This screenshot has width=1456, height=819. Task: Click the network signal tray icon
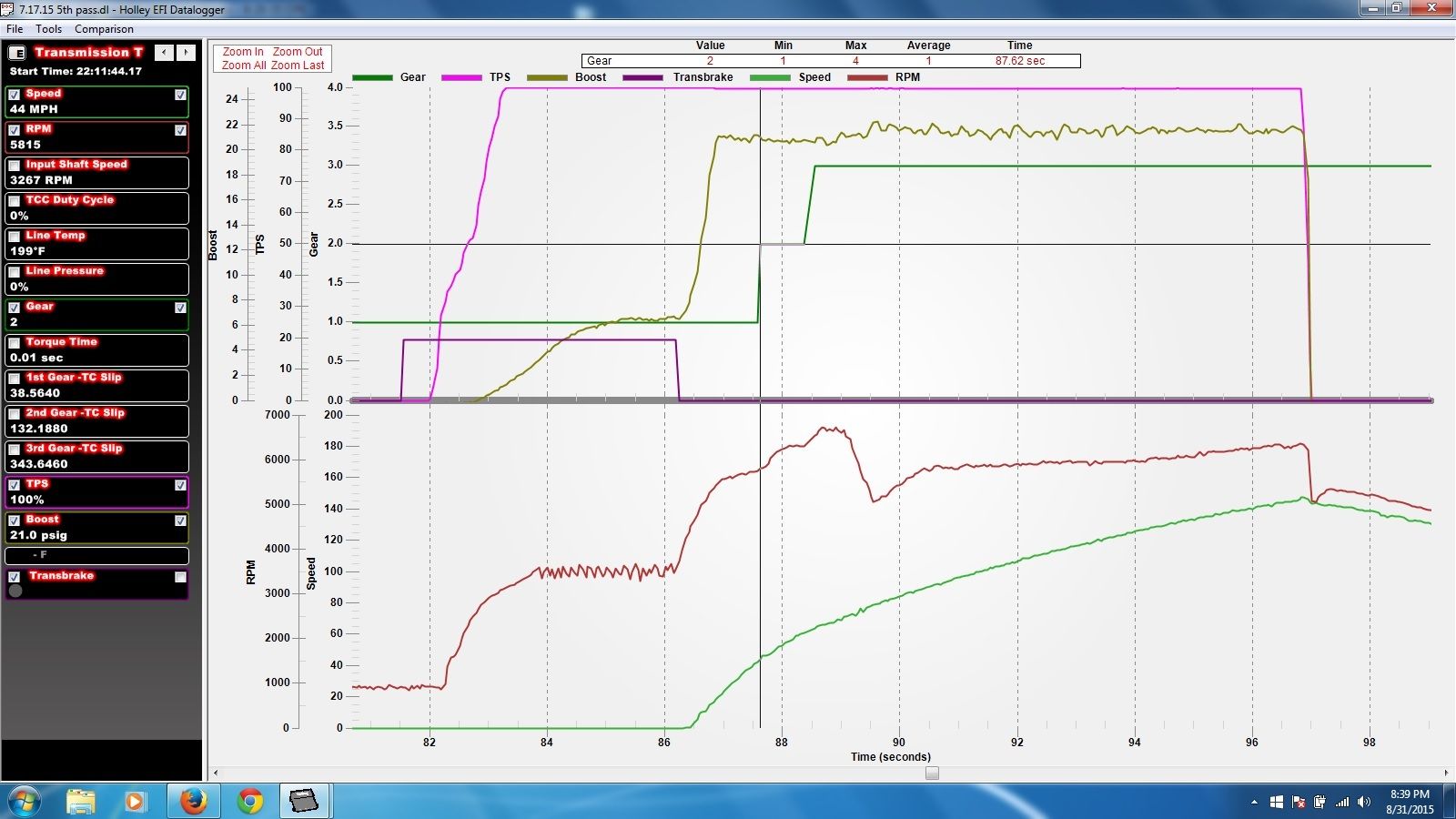[x=1342, y=802]
